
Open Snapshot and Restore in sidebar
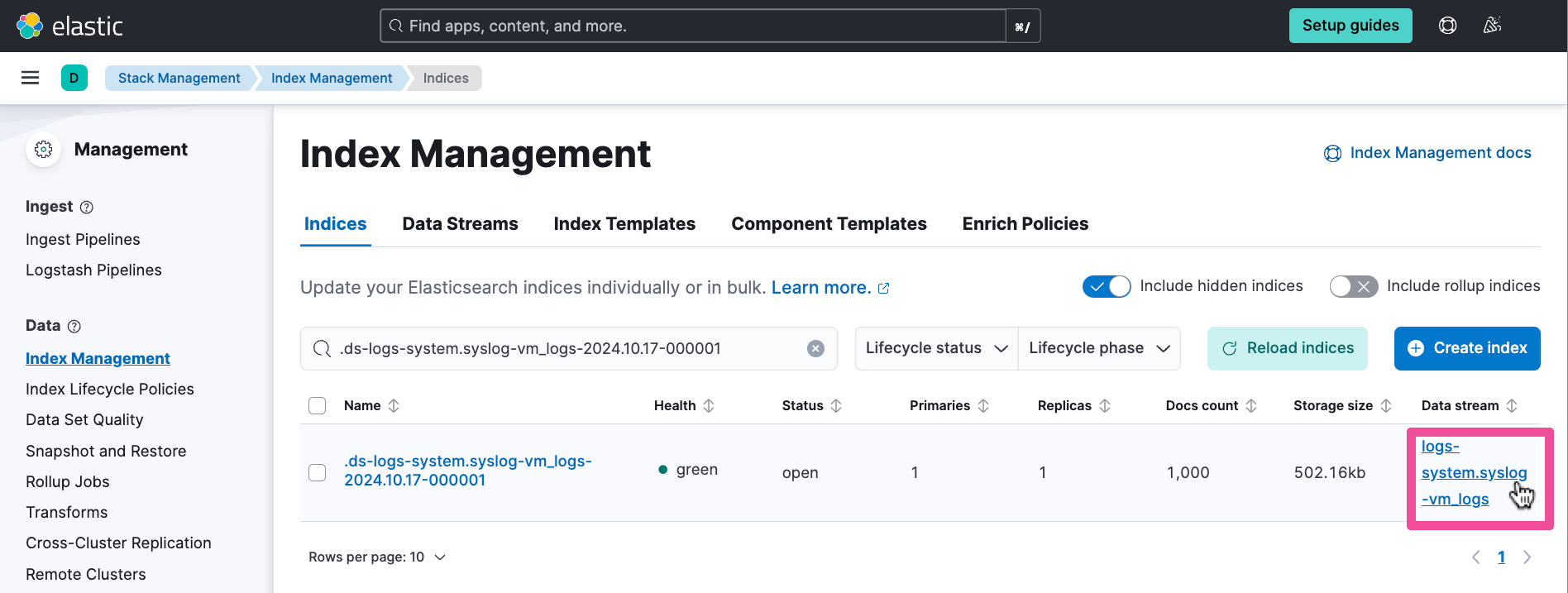pos(106,452)
